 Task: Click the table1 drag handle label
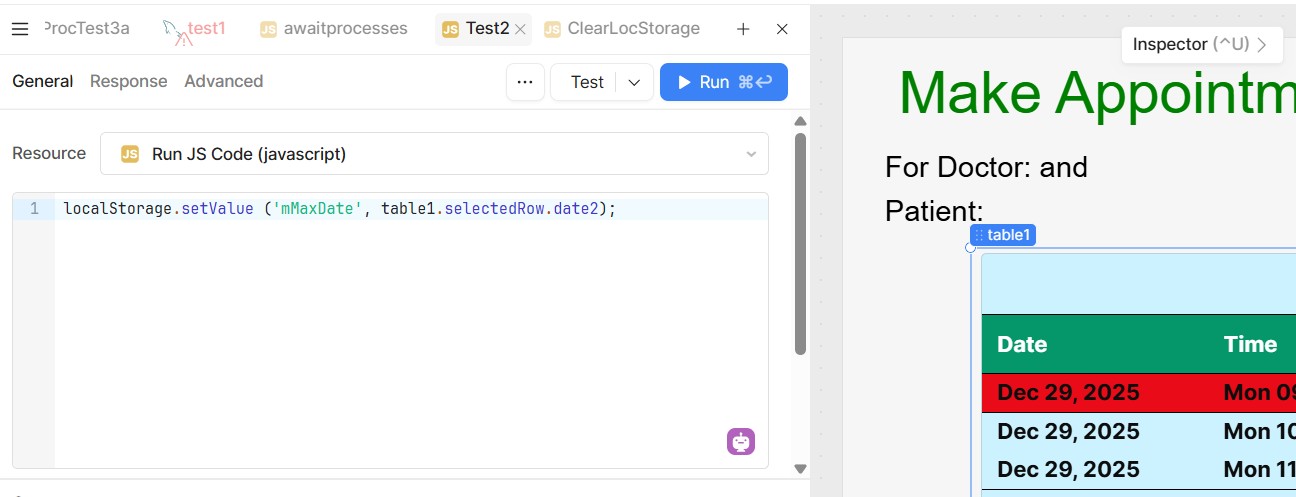tap(1002, 235)
